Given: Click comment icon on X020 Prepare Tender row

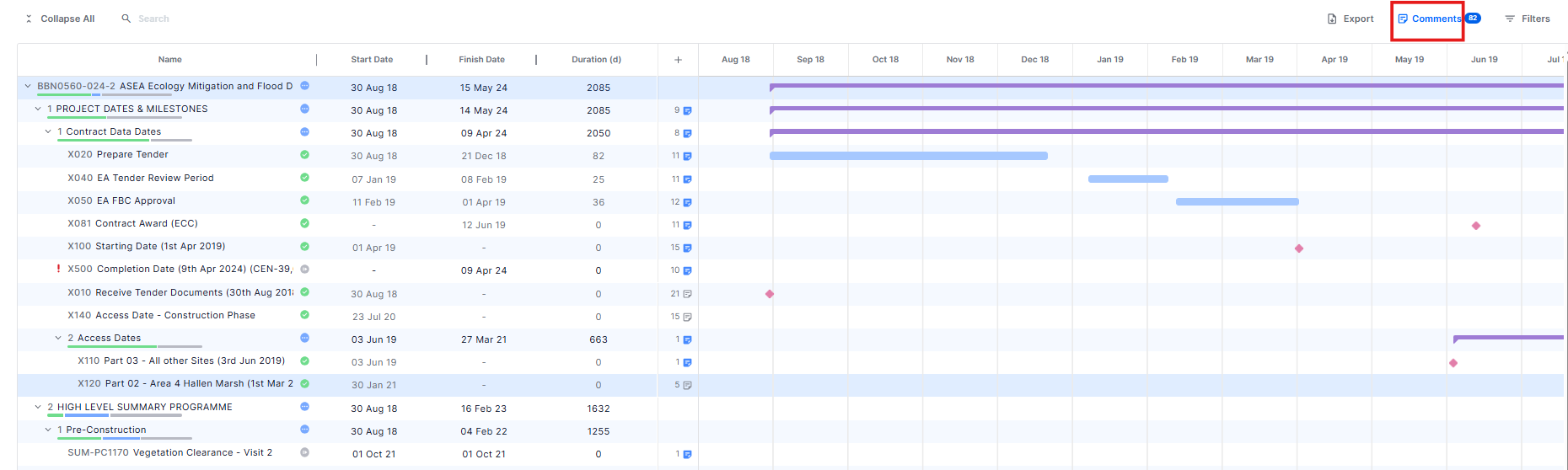Looking at the screenshot, I should click(x=687, y=157).
